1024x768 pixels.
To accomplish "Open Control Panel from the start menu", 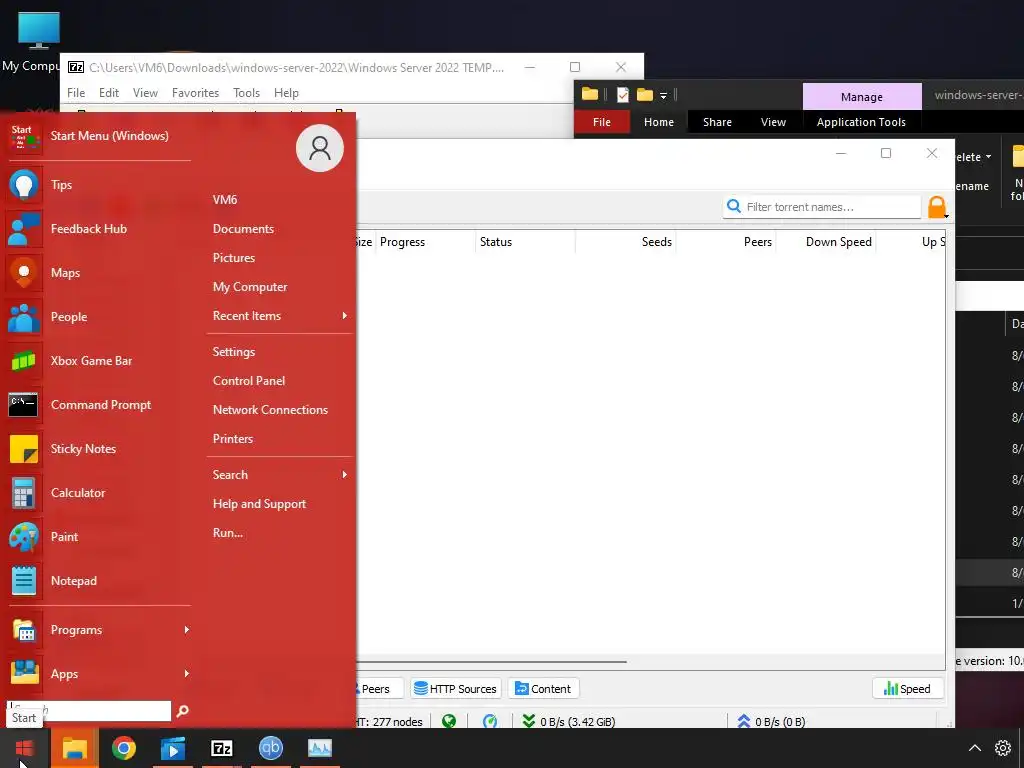I will point(249,381).
